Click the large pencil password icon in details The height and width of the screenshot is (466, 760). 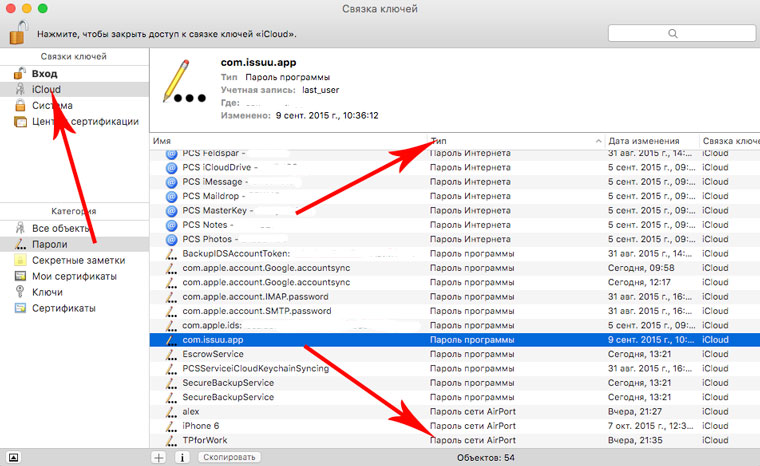184,81
